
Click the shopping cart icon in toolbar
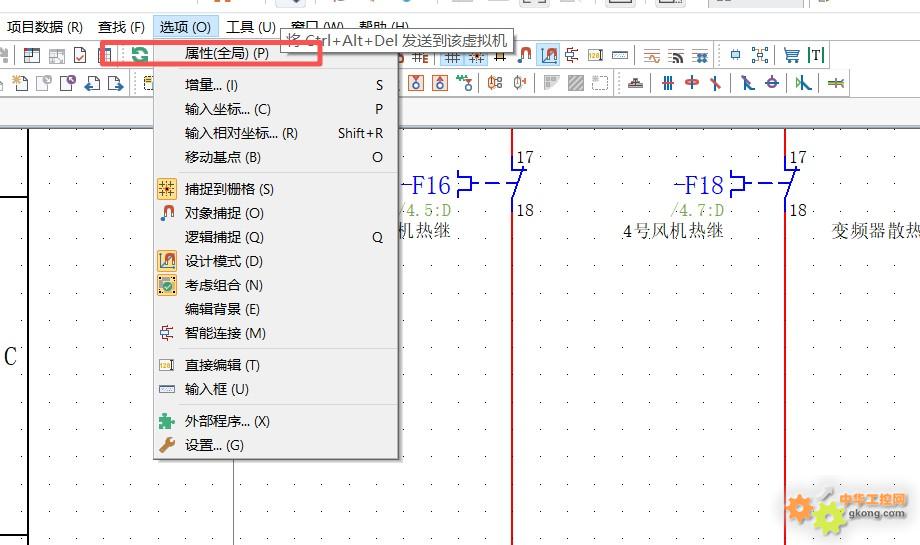791,56
